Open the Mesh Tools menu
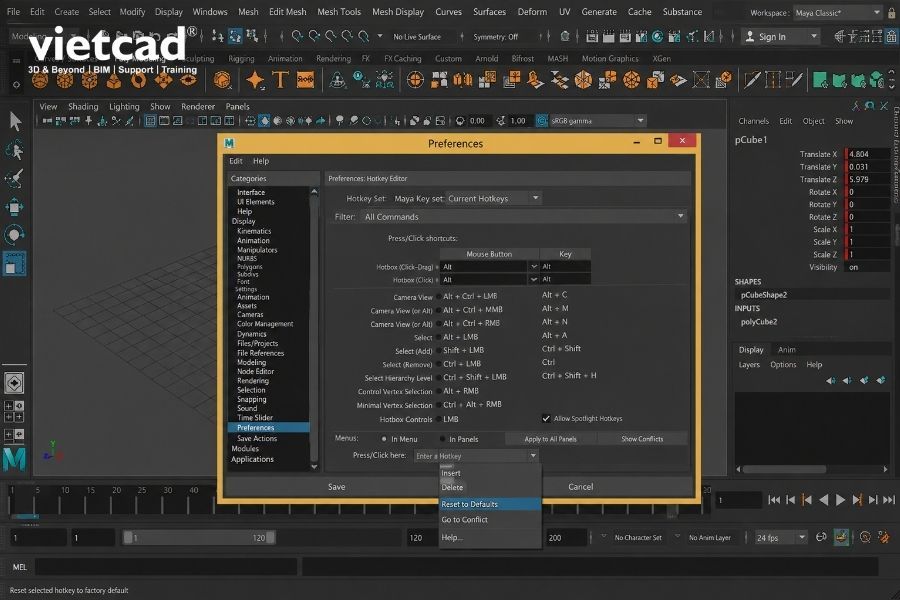This screenshot has width=900, height=600. [339, 11]
